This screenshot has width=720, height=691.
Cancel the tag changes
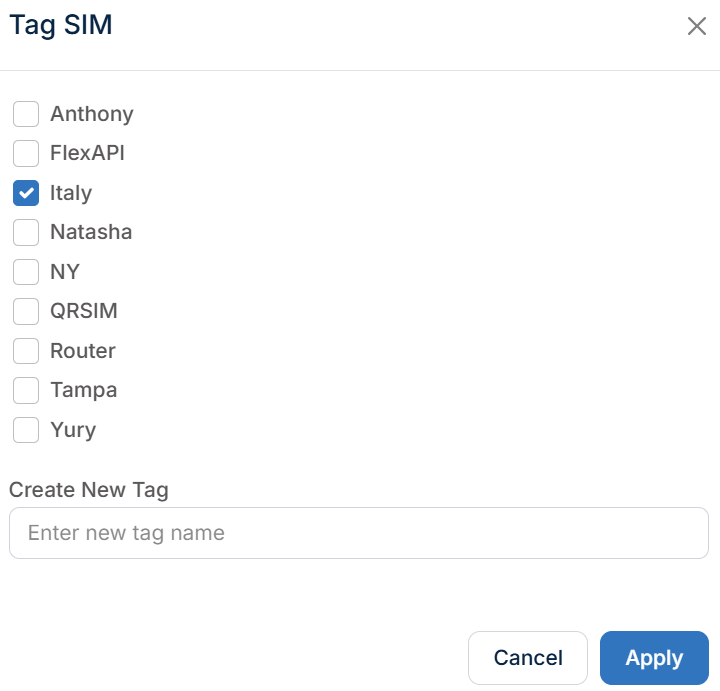(x=528, y=657)
